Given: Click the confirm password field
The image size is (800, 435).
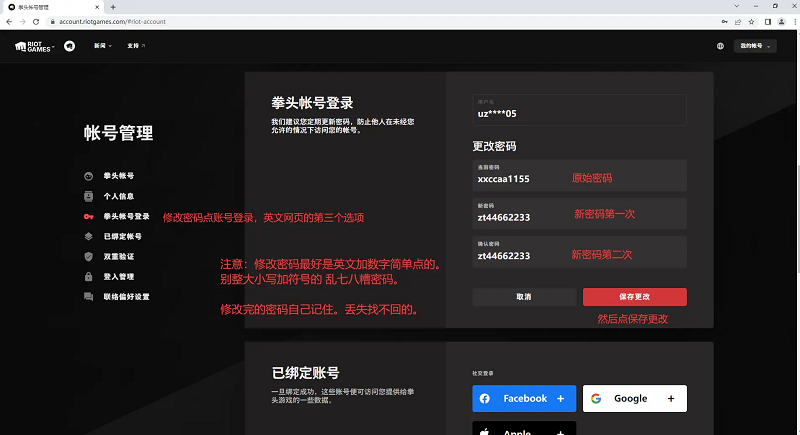Looking at the screenshot, I should pos(579,252).
